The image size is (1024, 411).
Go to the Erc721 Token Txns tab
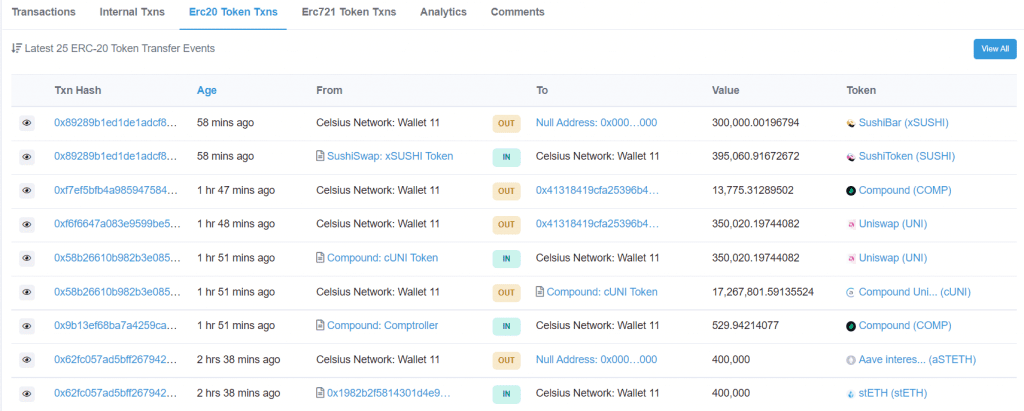coord(349,12)
